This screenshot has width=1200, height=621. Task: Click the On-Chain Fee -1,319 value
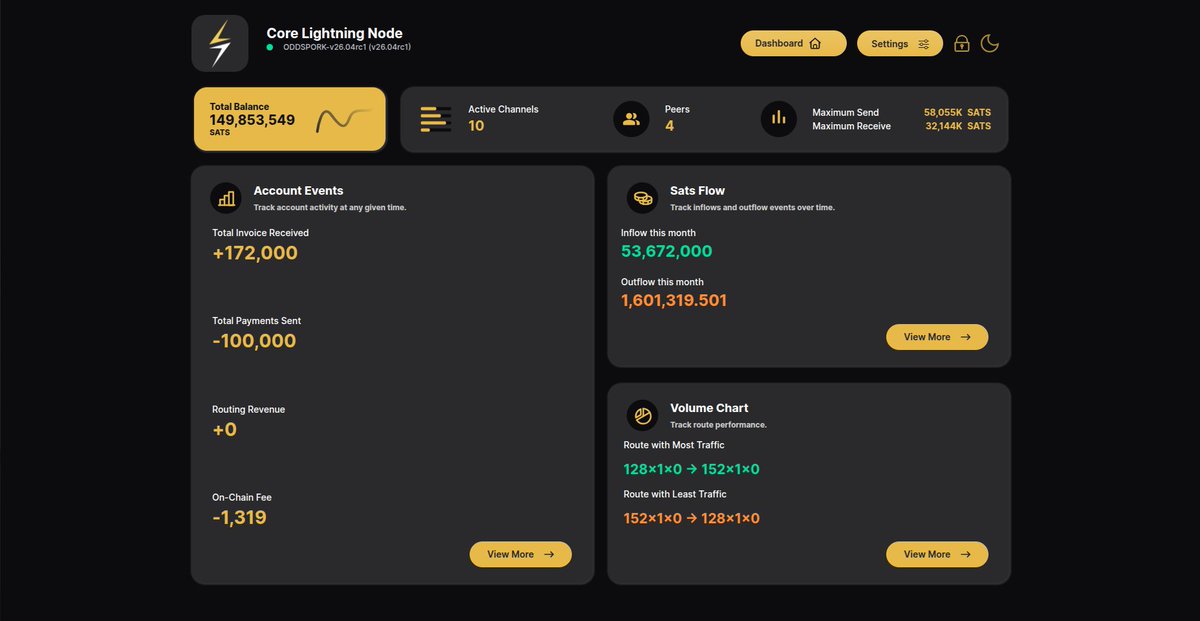point(239,518)
